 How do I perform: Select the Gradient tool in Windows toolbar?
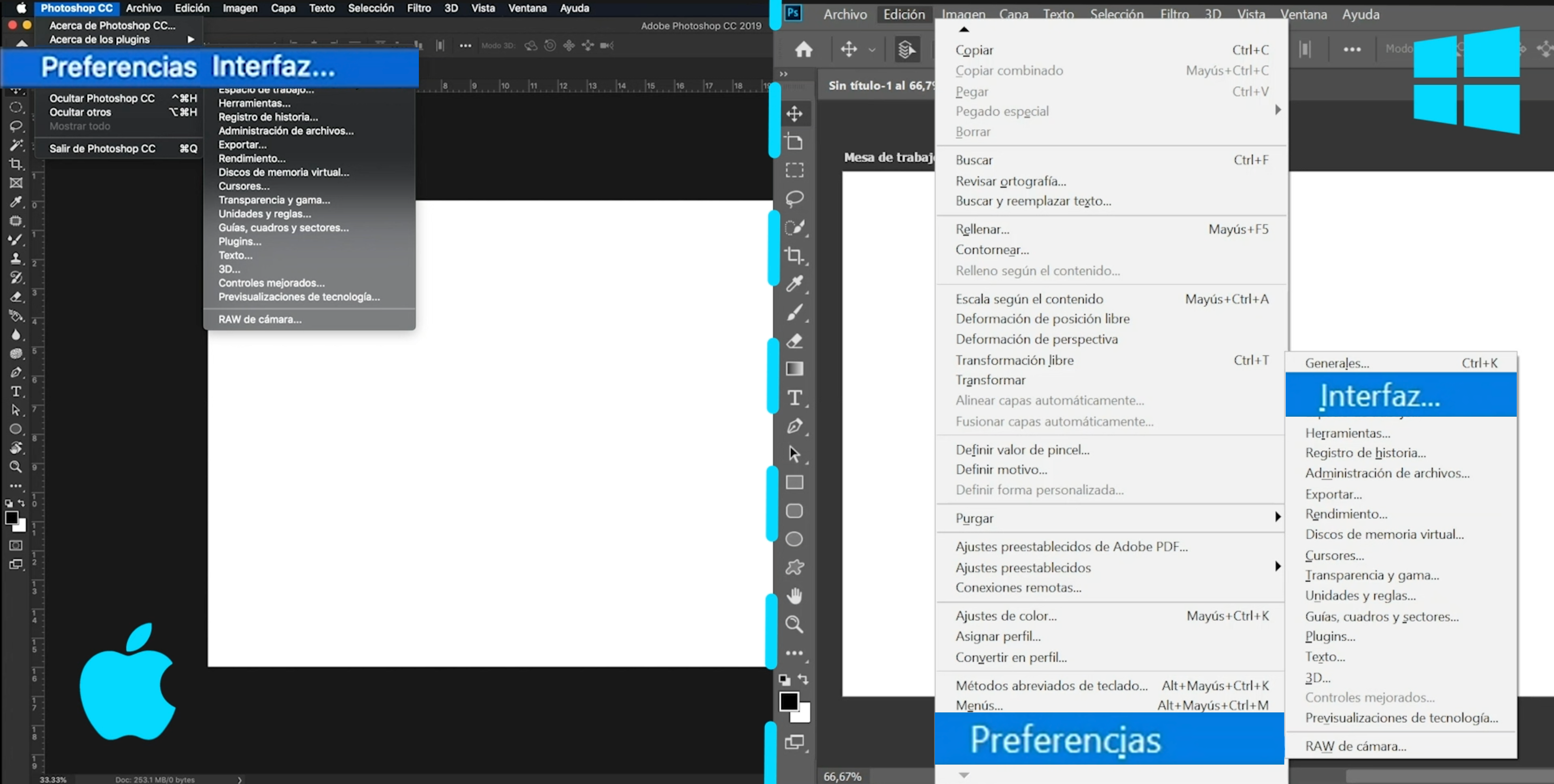point(794,369)
